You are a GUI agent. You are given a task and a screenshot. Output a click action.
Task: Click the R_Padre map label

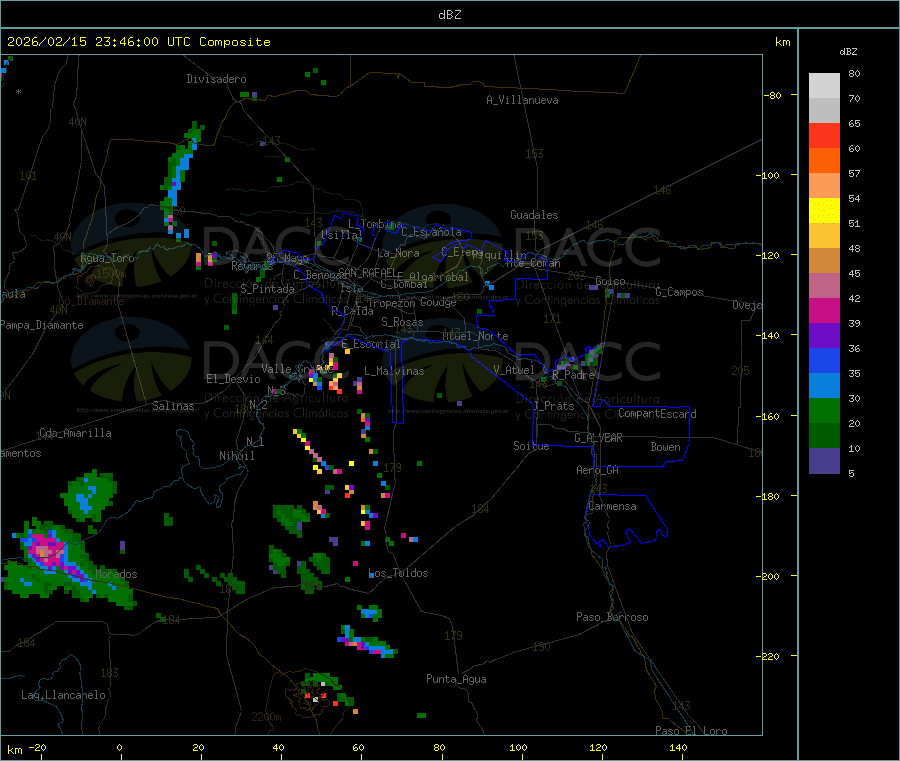tap(573, 375)
